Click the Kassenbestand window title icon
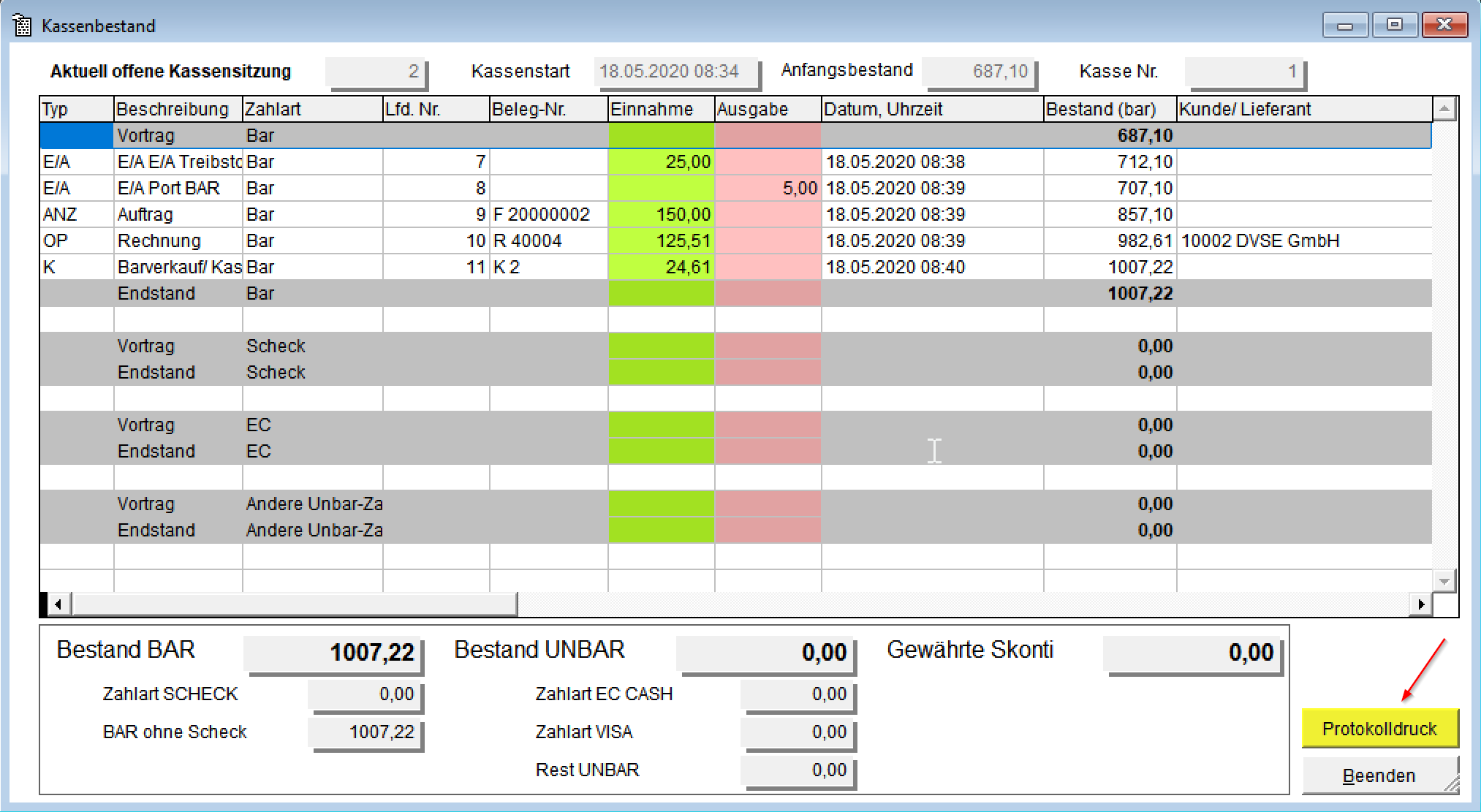The image size is (1481, 812). click(x=23, y=26)
